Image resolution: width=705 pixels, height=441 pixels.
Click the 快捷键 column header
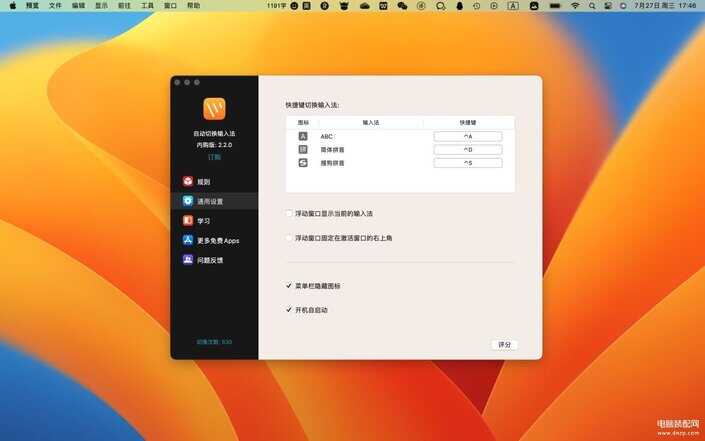tap(468, 122)
